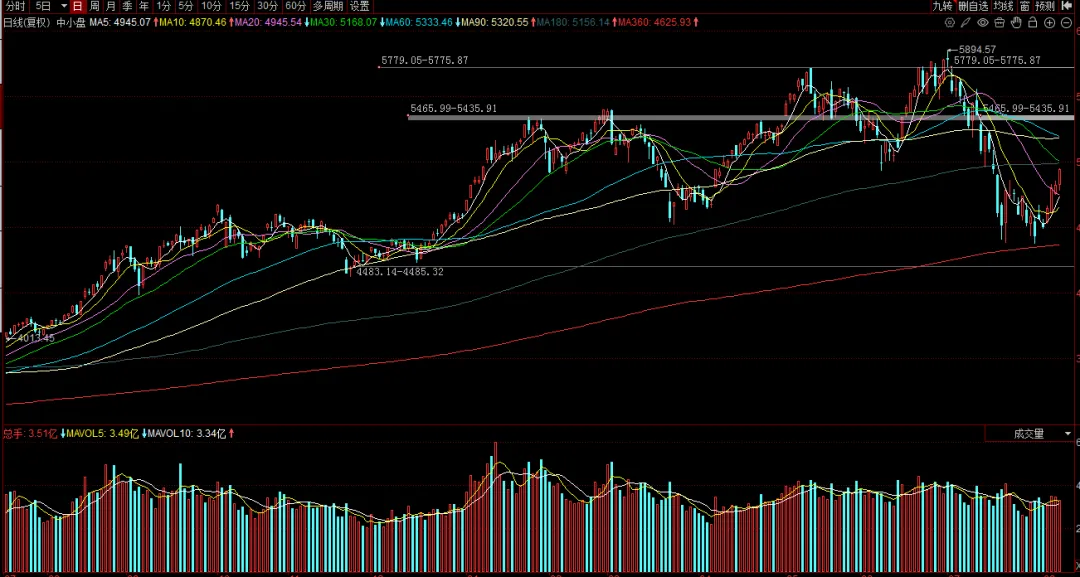This screenshot has width=1080, height=577.
Task: Click the 九转 indicator button
Action: point(942,6)
